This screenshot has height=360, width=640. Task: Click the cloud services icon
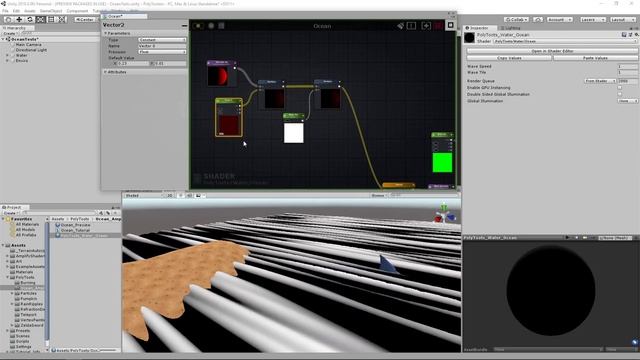tap(538, 19)
